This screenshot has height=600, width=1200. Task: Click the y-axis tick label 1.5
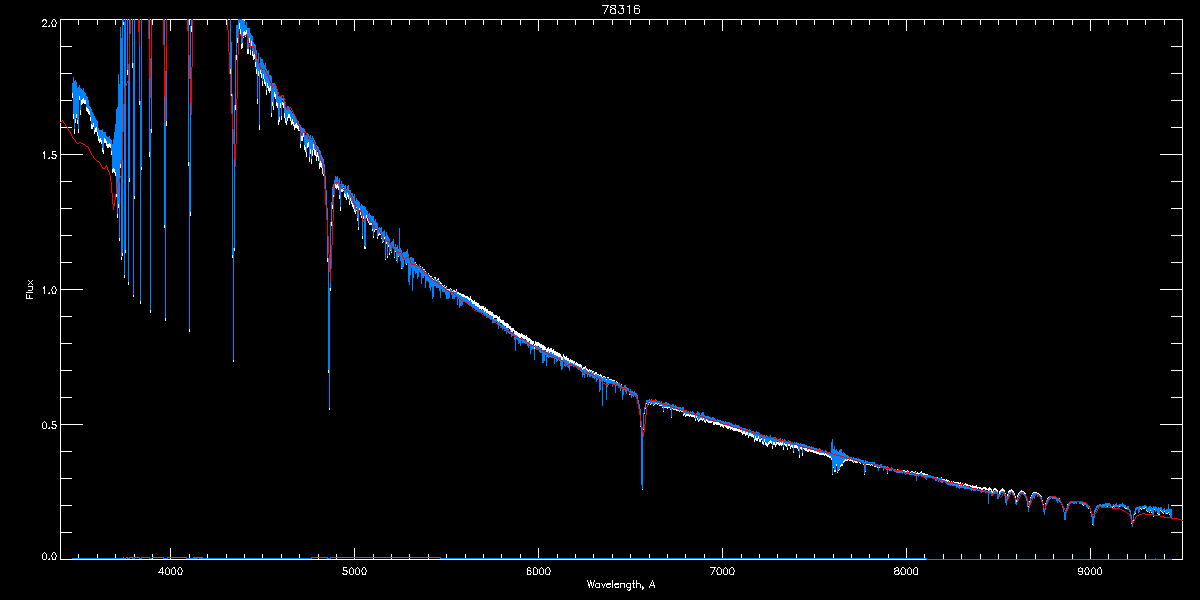coord(48,155)
